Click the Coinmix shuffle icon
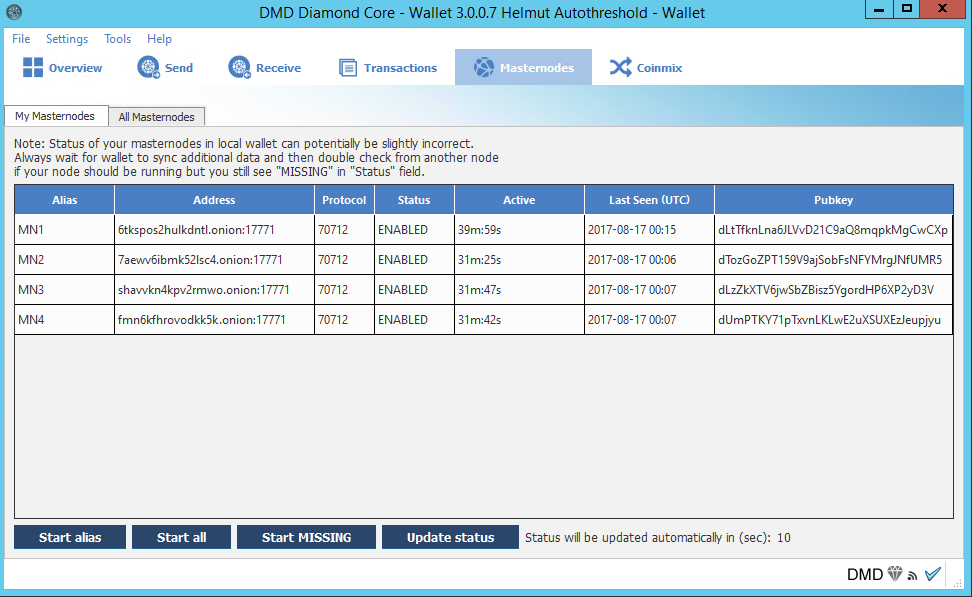 click(x=620, y=67)
